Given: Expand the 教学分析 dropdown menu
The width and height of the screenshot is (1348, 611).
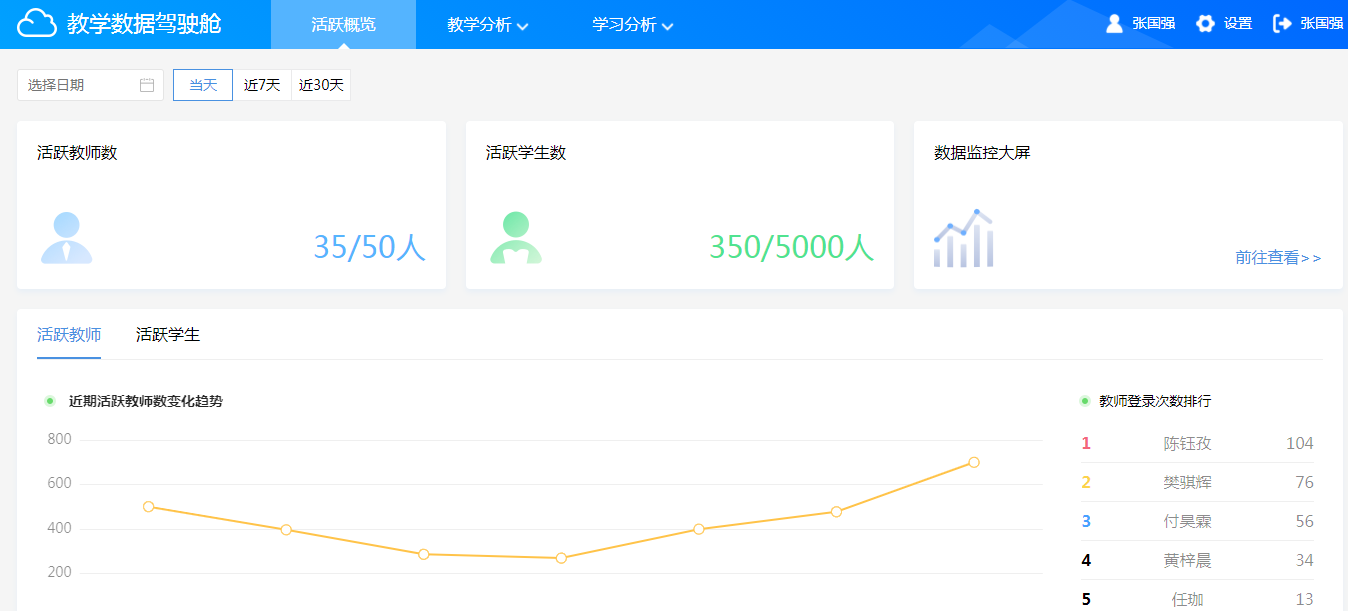Looking at the screenshot, I should tap(488, 25).
